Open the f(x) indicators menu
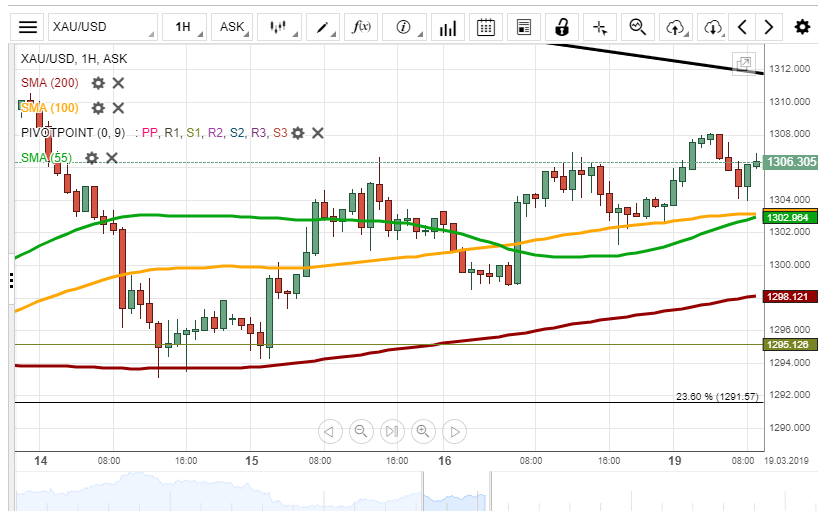Image resolution: width=824 pixels, height=513 pixels. [x=361, y=27]
